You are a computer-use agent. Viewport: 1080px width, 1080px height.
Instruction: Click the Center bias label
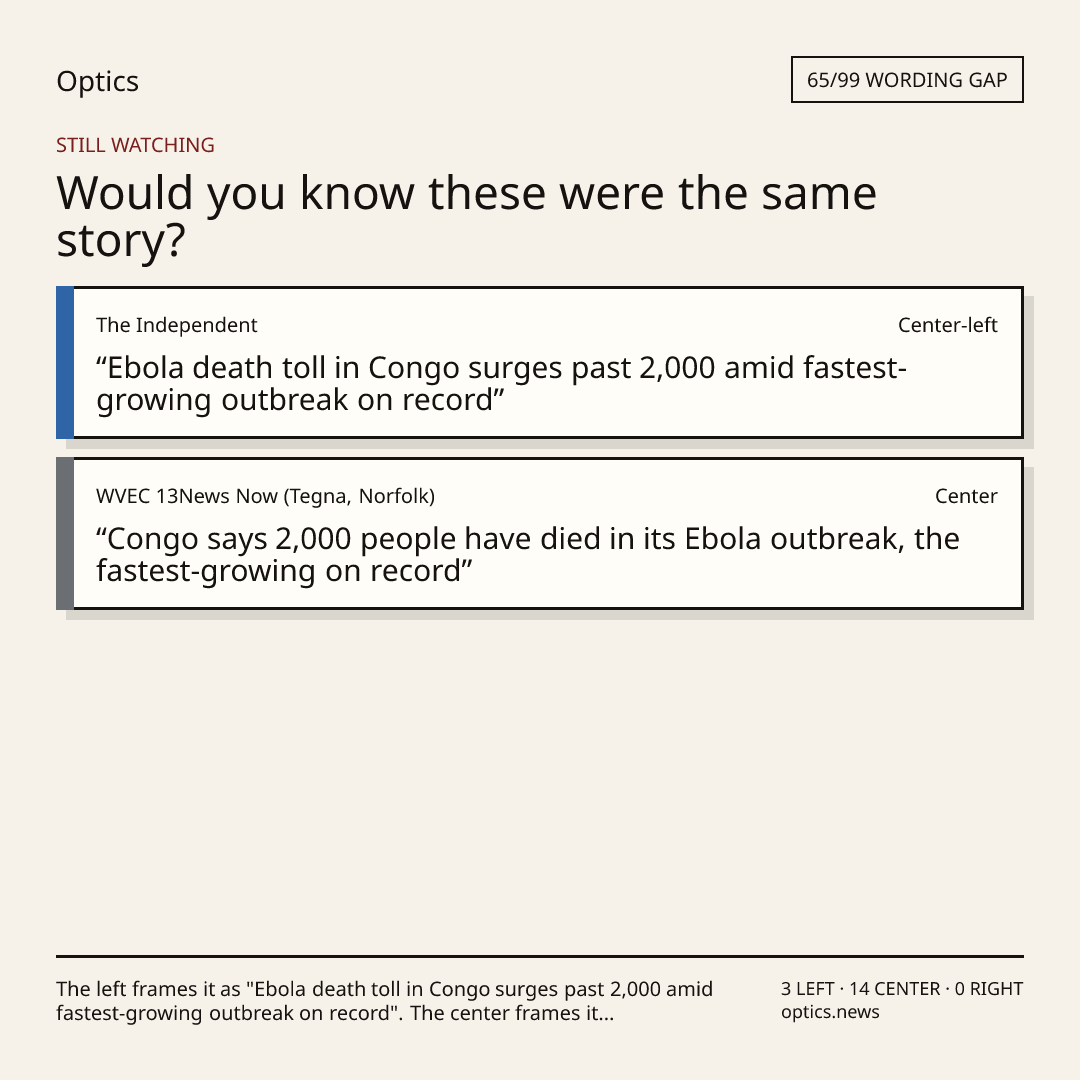(966, 496)
